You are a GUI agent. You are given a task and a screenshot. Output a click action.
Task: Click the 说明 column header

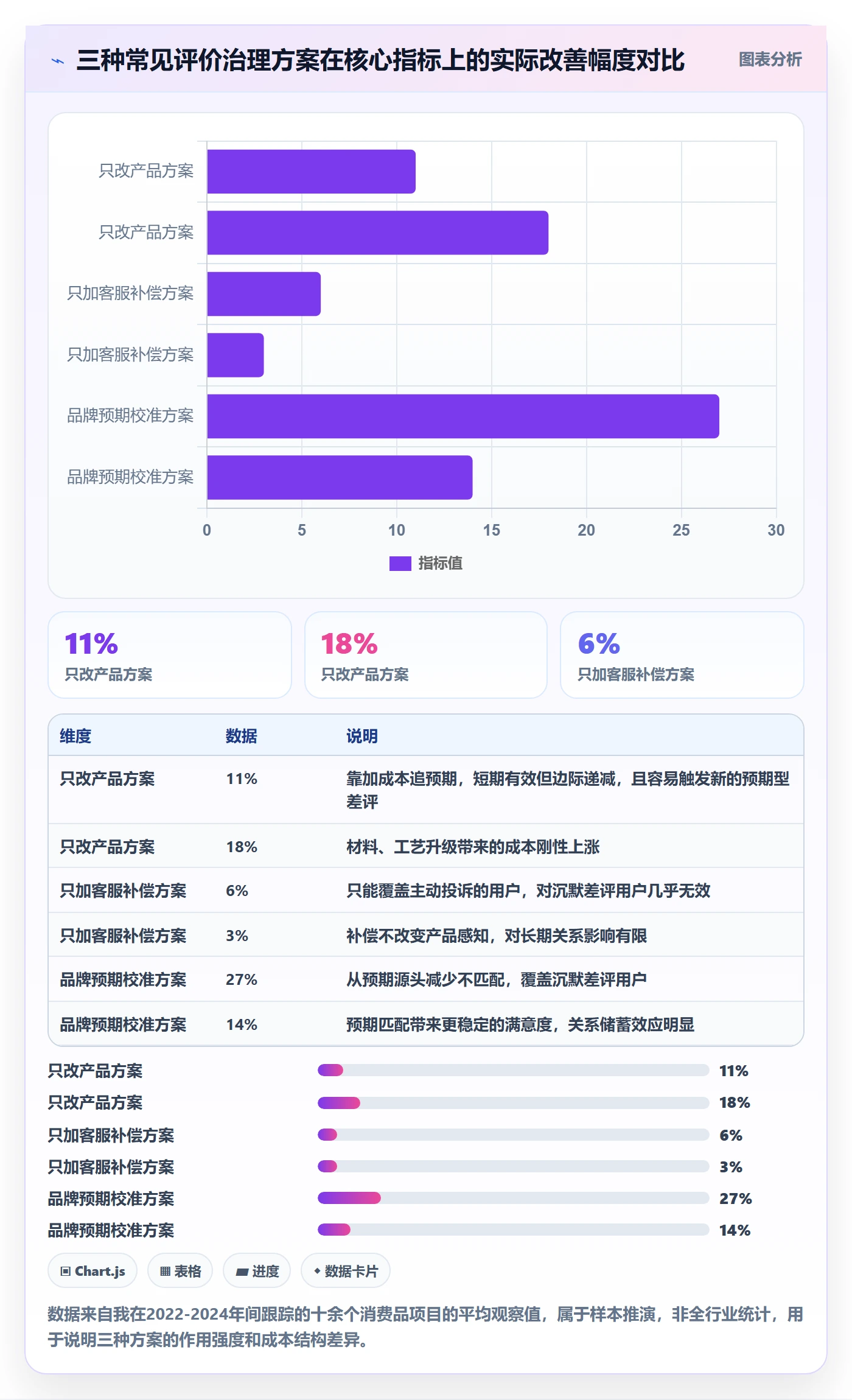coord(362,736)
